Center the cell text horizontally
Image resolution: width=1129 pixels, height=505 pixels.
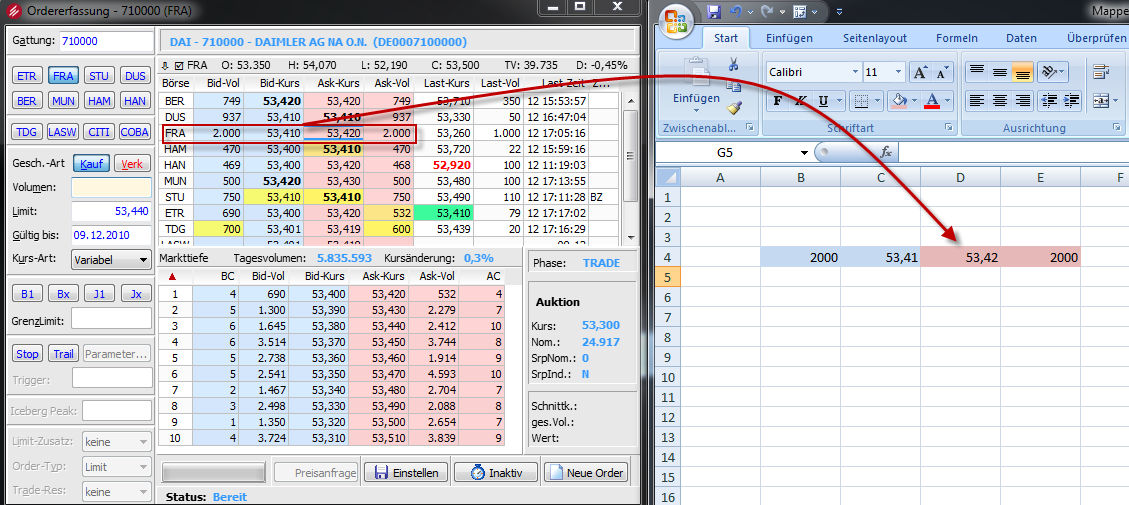[x=999, y=100]
